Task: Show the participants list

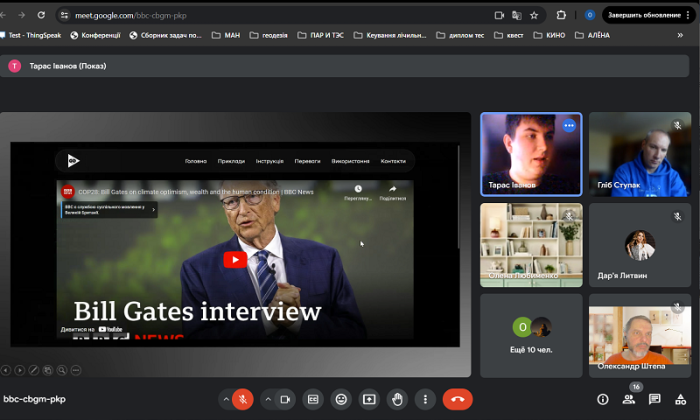Action: [629, 399]
